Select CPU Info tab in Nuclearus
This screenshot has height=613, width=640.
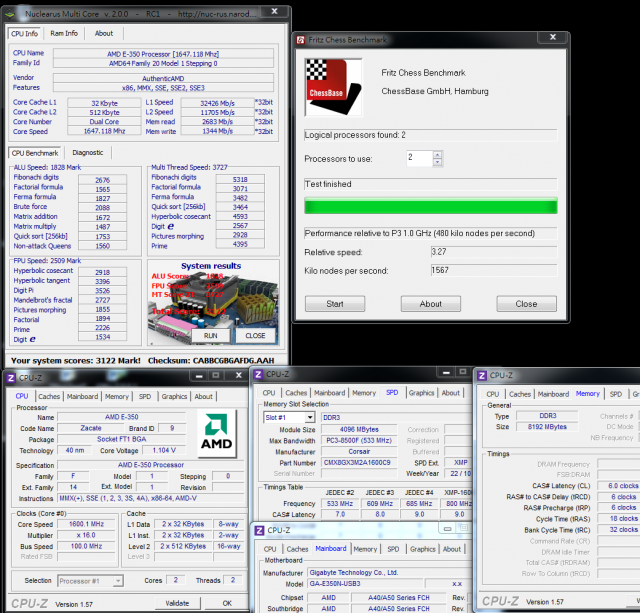tap(24, 33)
